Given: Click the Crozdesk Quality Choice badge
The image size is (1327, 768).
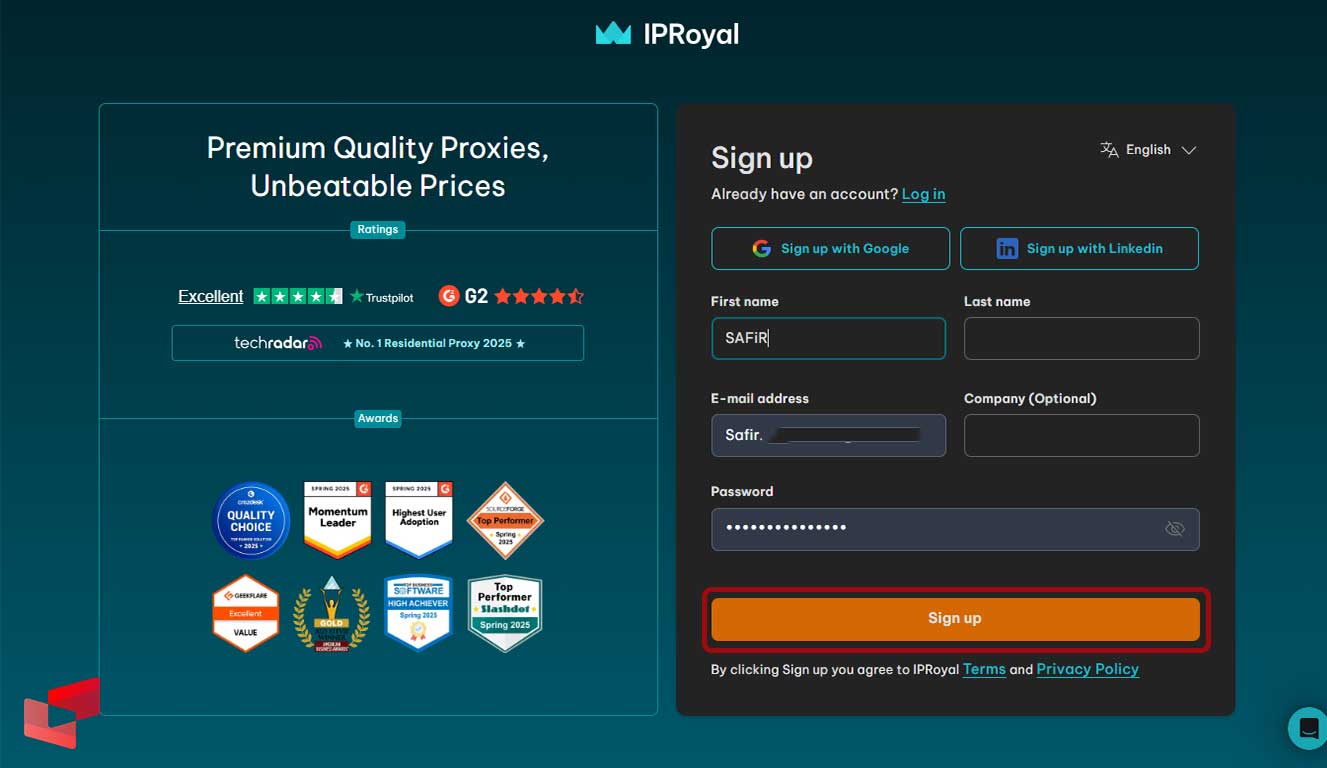Looking at the screenshot, I should (251, 520).
